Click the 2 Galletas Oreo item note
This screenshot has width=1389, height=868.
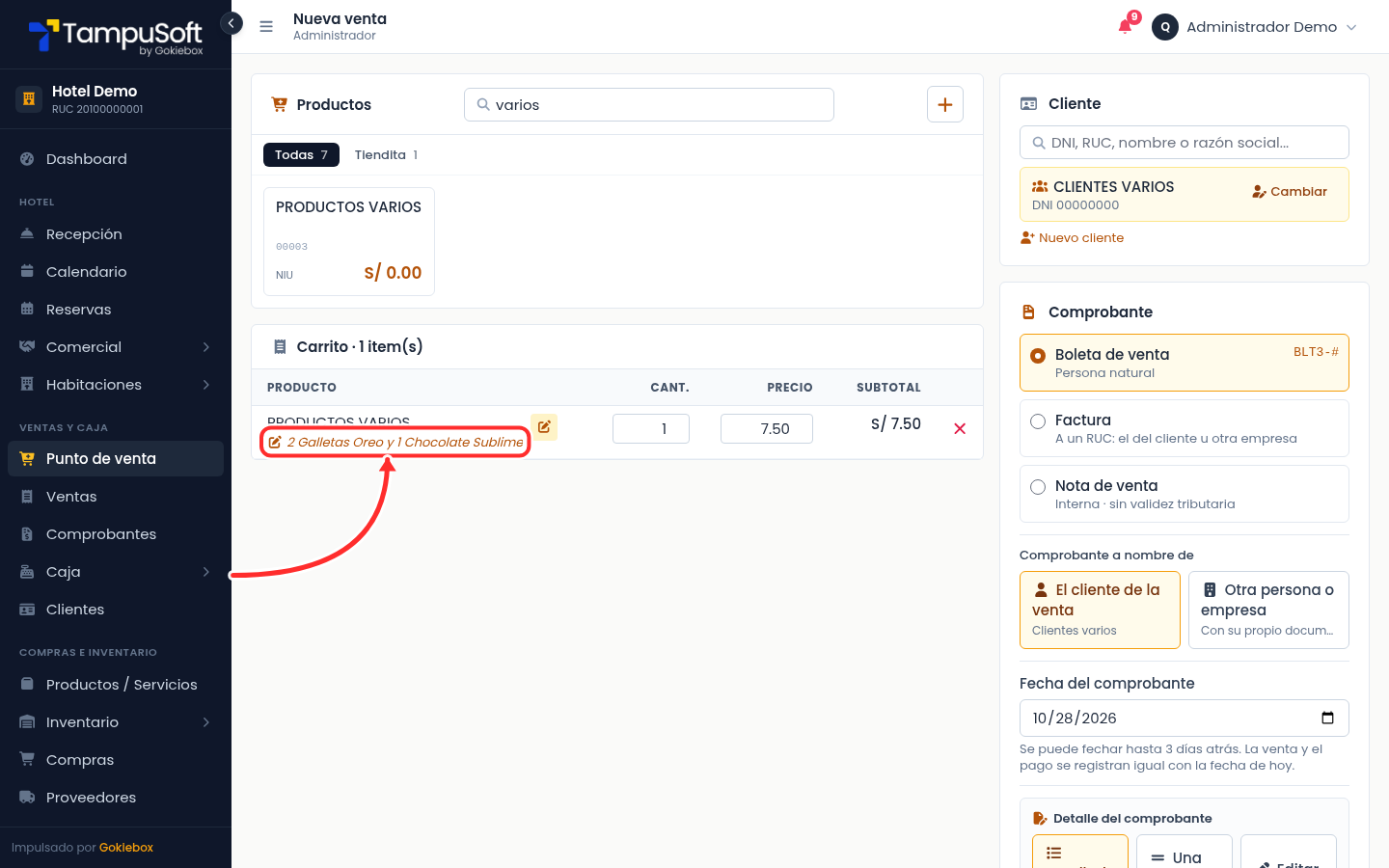(x=395, y=443)
